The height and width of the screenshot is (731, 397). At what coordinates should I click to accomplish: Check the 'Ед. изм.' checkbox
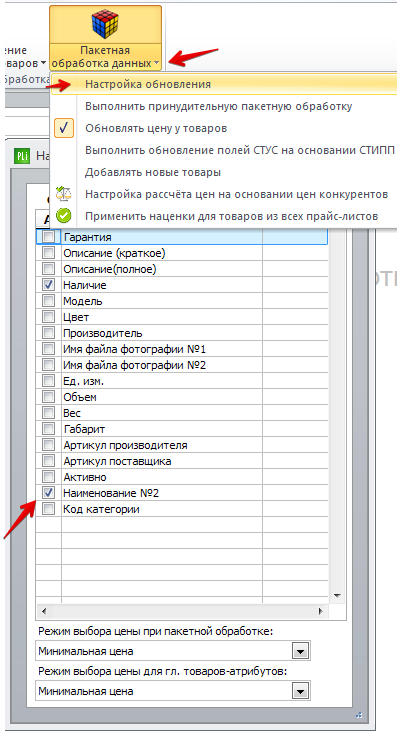coord(48,381)
